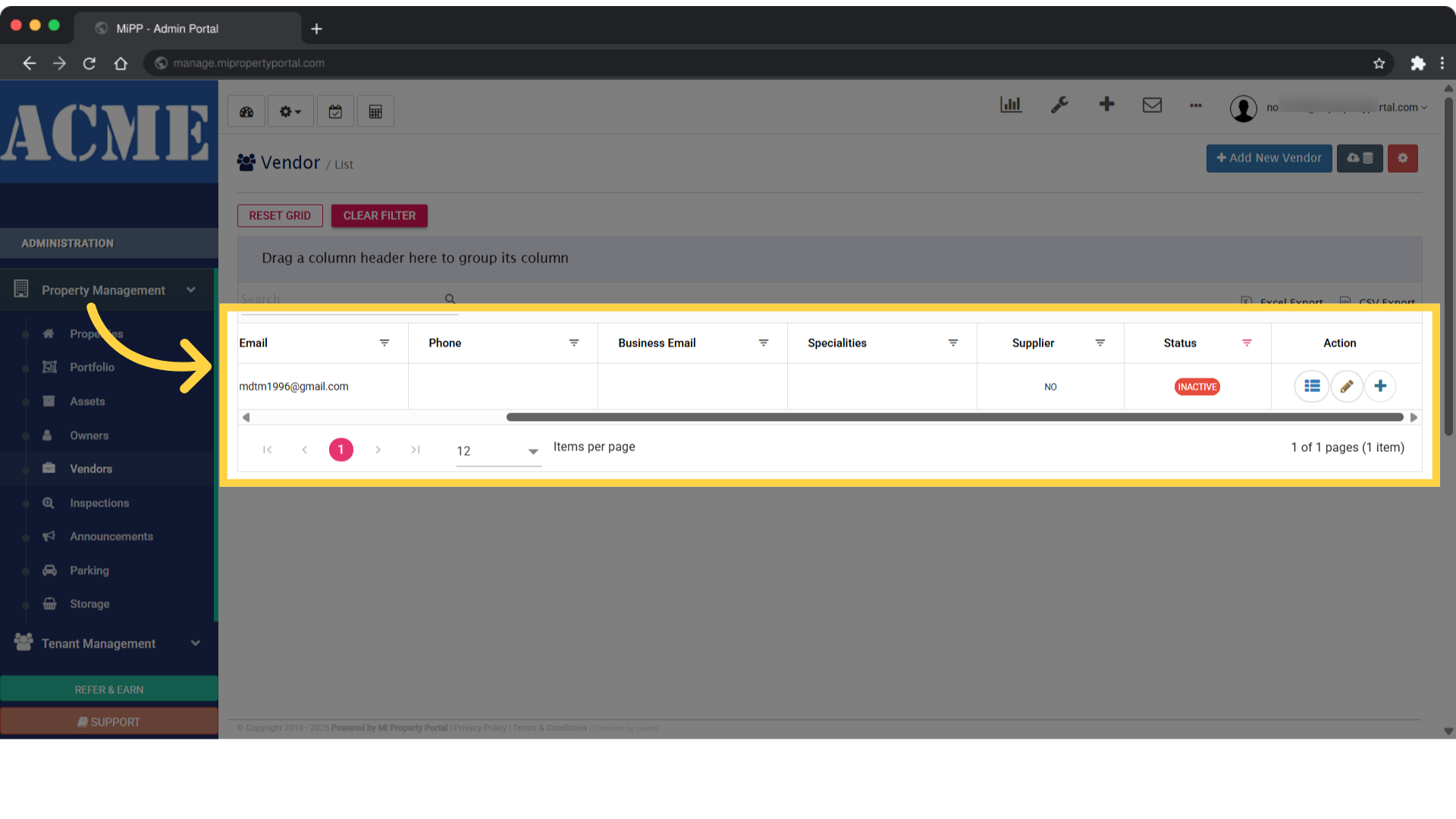Open the Status column filter icon
This screenshot has height=819, width=1456.
click(1247, 343)
